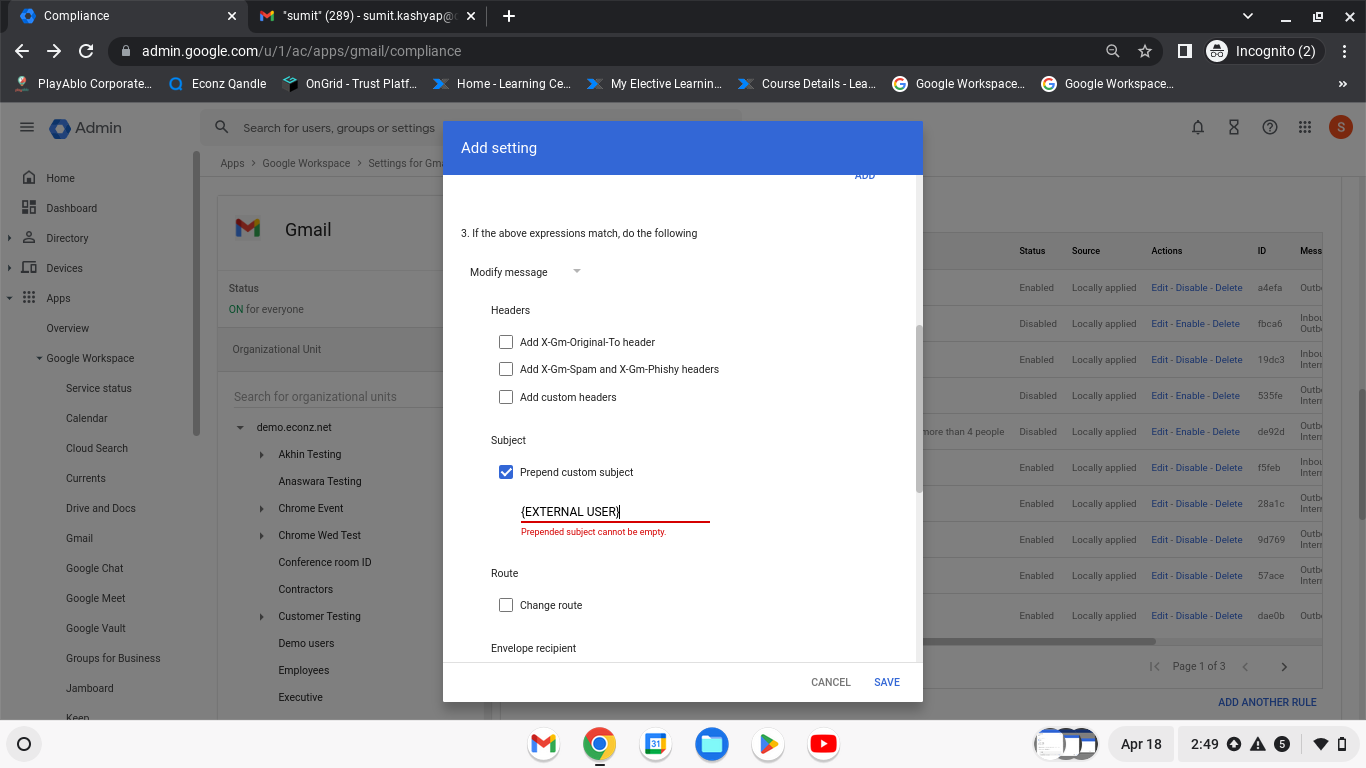Check Add X-Gm-Spam and X-Gm-Phishy headers
Image resolution: width=1366 pixels, height=768 pixels.
coord(506,369)
